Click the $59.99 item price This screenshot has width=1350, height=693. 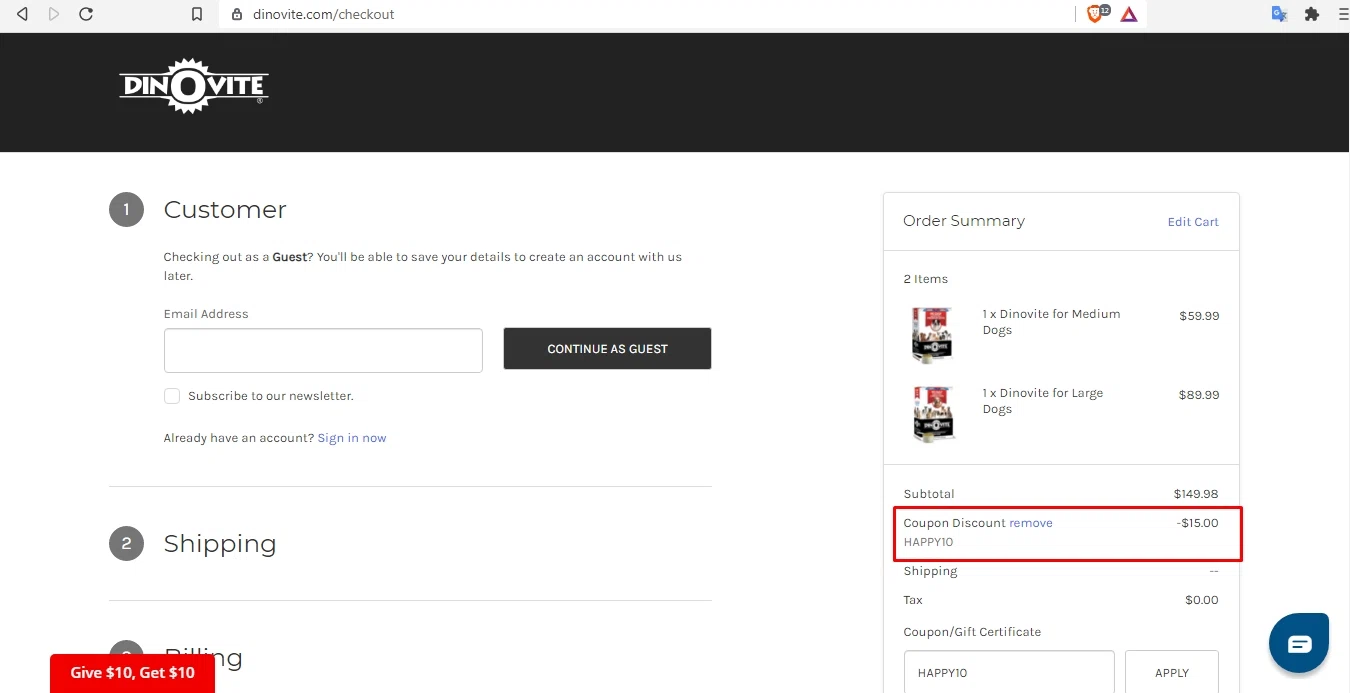pos(1199,315)
